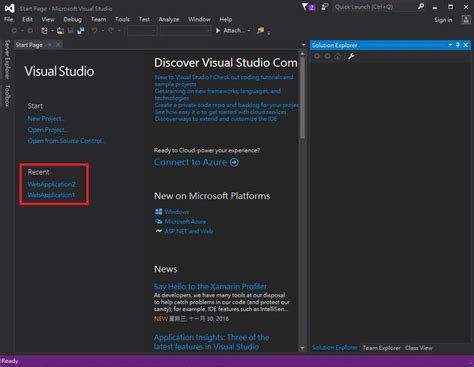Image resolution: width=474 pixels, height=367 pixels.
Task: Click the Connect to Azure link text
Action: tap(190, 162)
